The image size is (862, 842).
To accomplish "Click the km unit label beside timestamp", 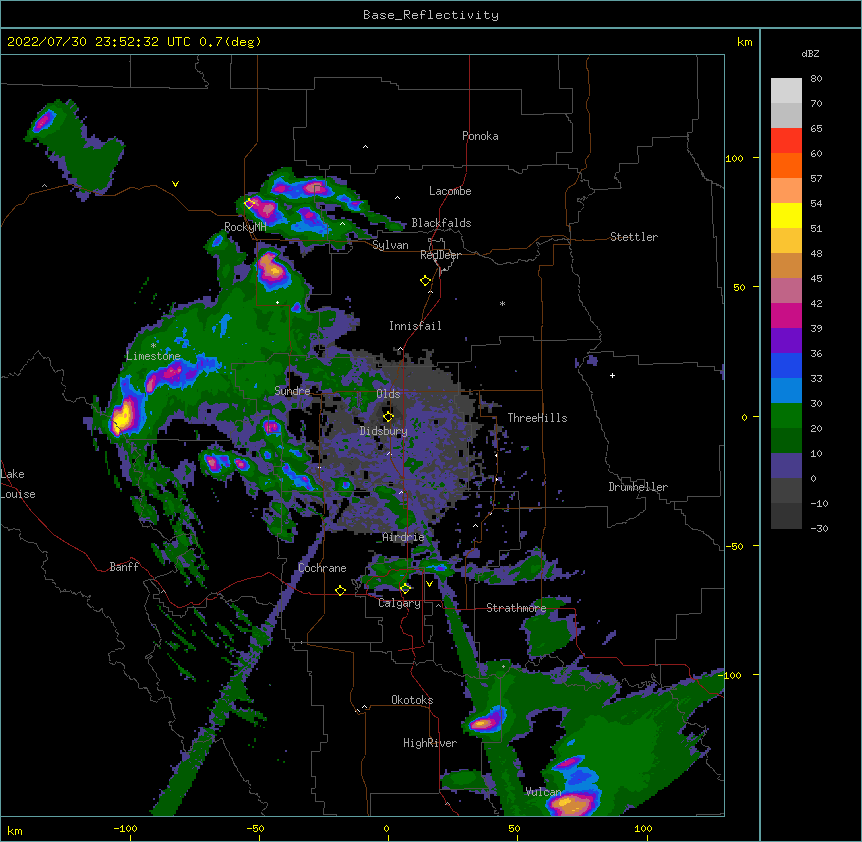I will tap(744, 42).
